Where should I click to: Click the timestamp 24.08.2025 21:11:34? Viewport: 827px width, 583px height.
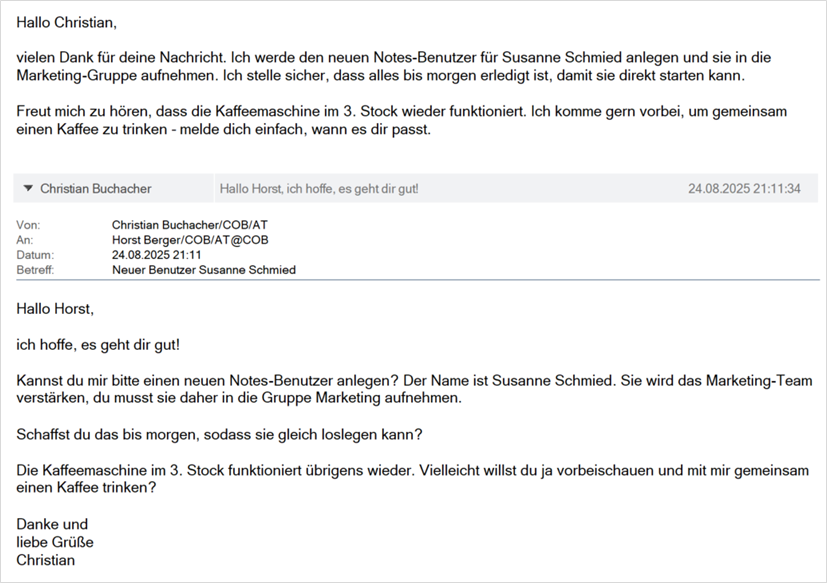point(744,188)
